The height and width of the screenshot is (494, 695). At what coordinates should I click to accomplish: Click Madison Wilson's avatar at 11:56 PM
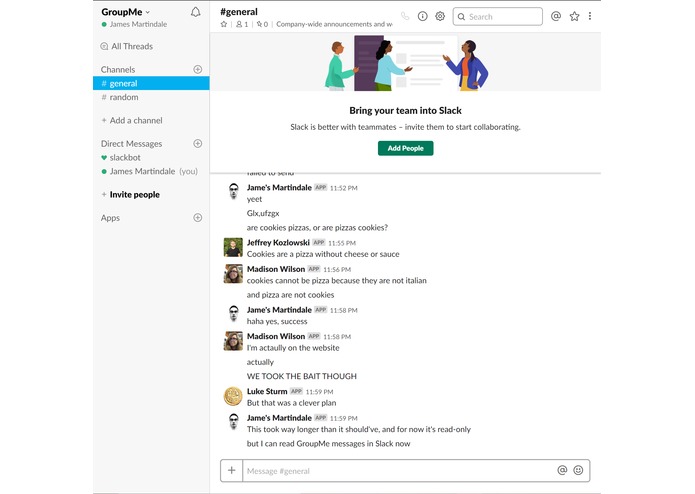233,274
